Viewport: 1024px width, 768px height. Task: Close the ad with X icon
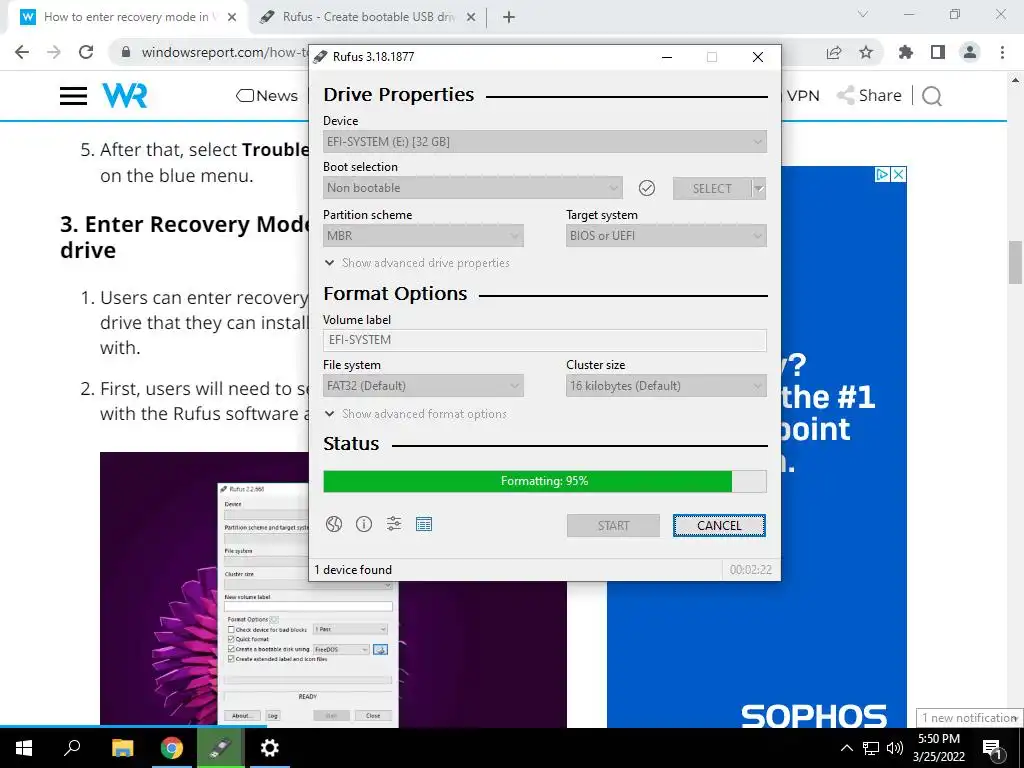click(899, 174)
